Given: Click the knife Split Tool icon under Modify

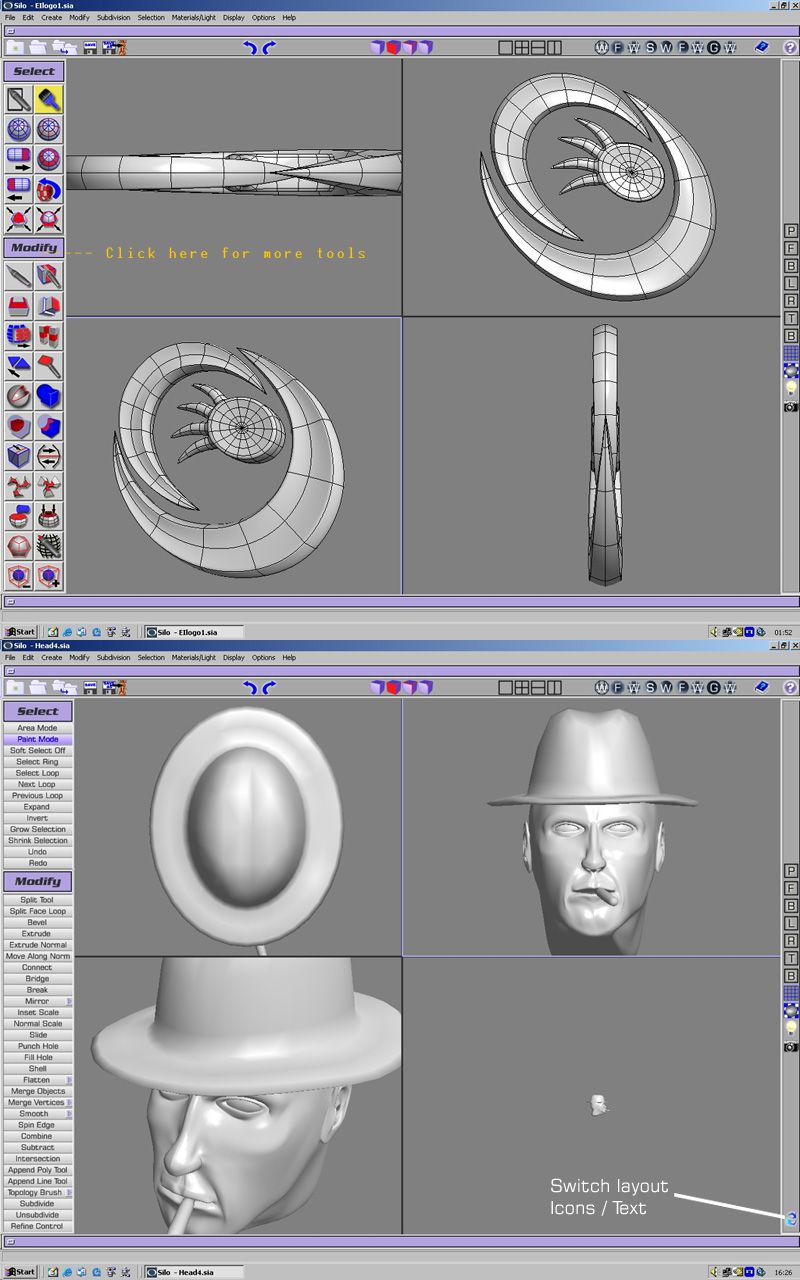Looking at the screenshot, I should [x=19, y=275].
